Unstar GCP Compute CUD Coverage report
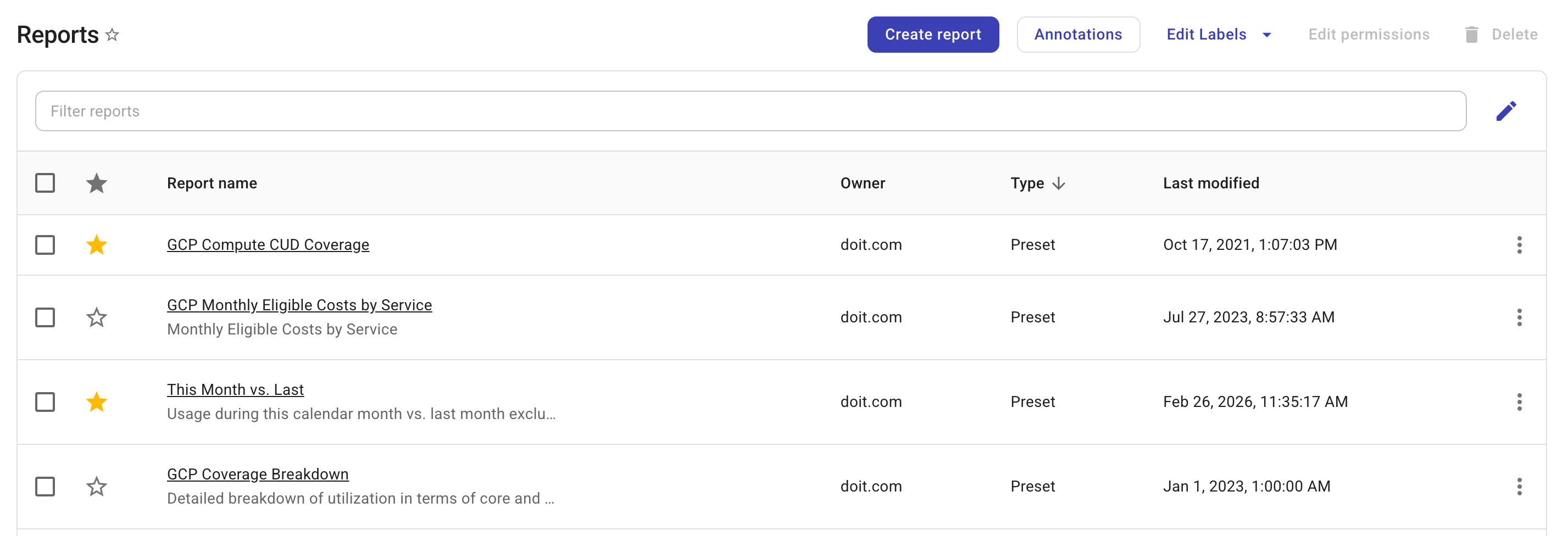Screen dimensions: 1568x536 (96, 245)
